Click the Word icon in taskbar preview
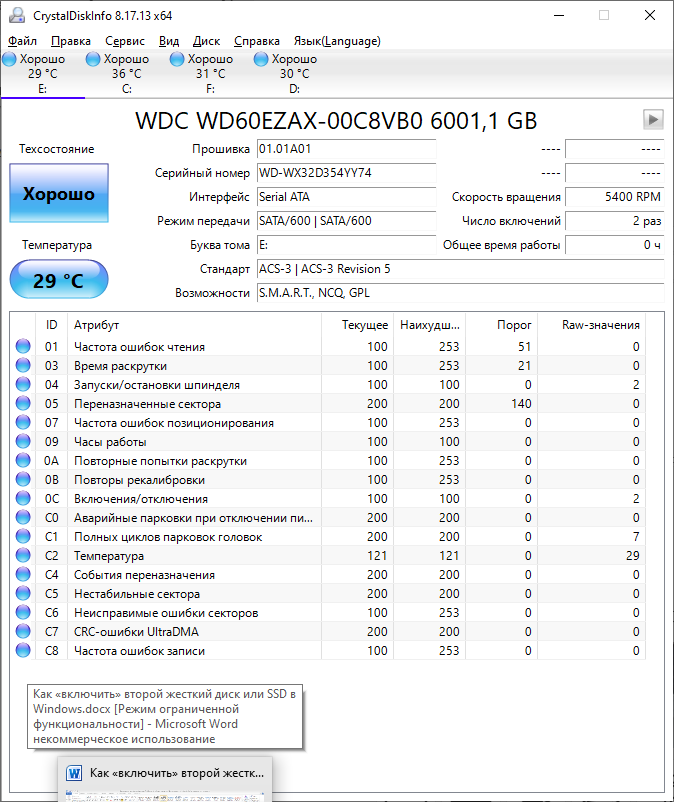The image size is (674, 802). [x=74, y=773]
